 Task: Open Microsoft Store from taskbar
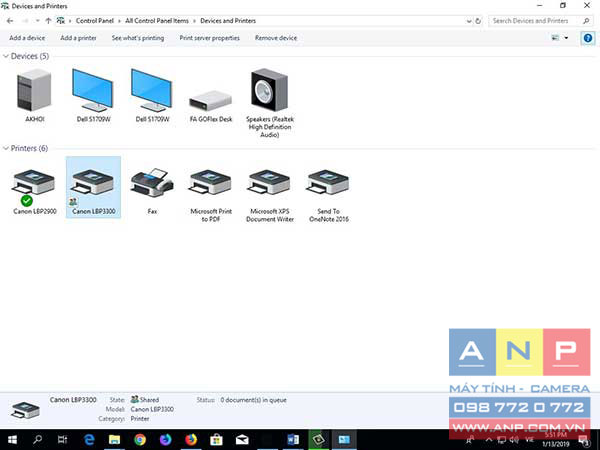216,440
